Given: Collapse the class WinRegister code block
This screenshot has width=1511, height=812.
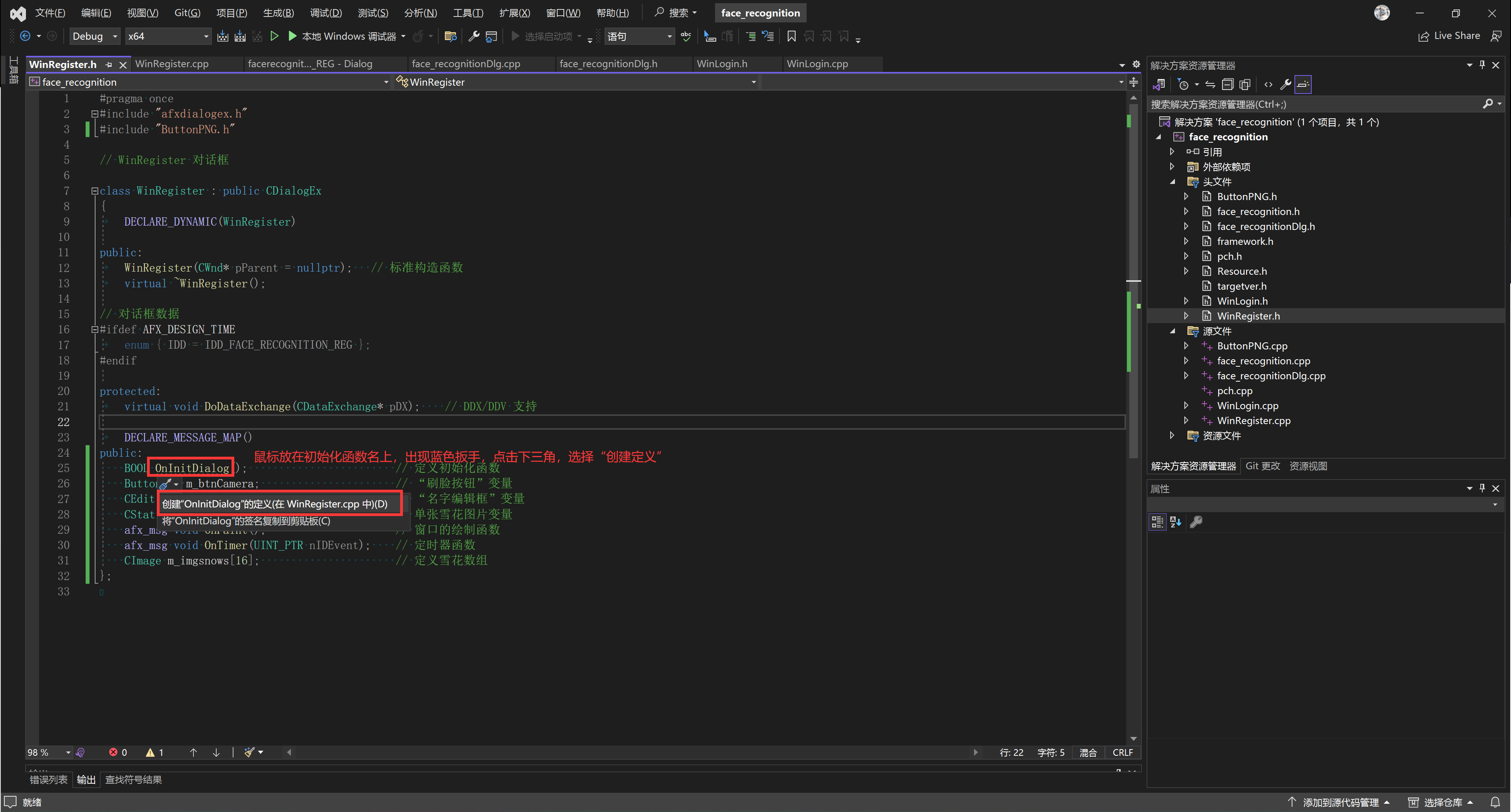Looking at the screenshot, I should [x=94, y=191].
